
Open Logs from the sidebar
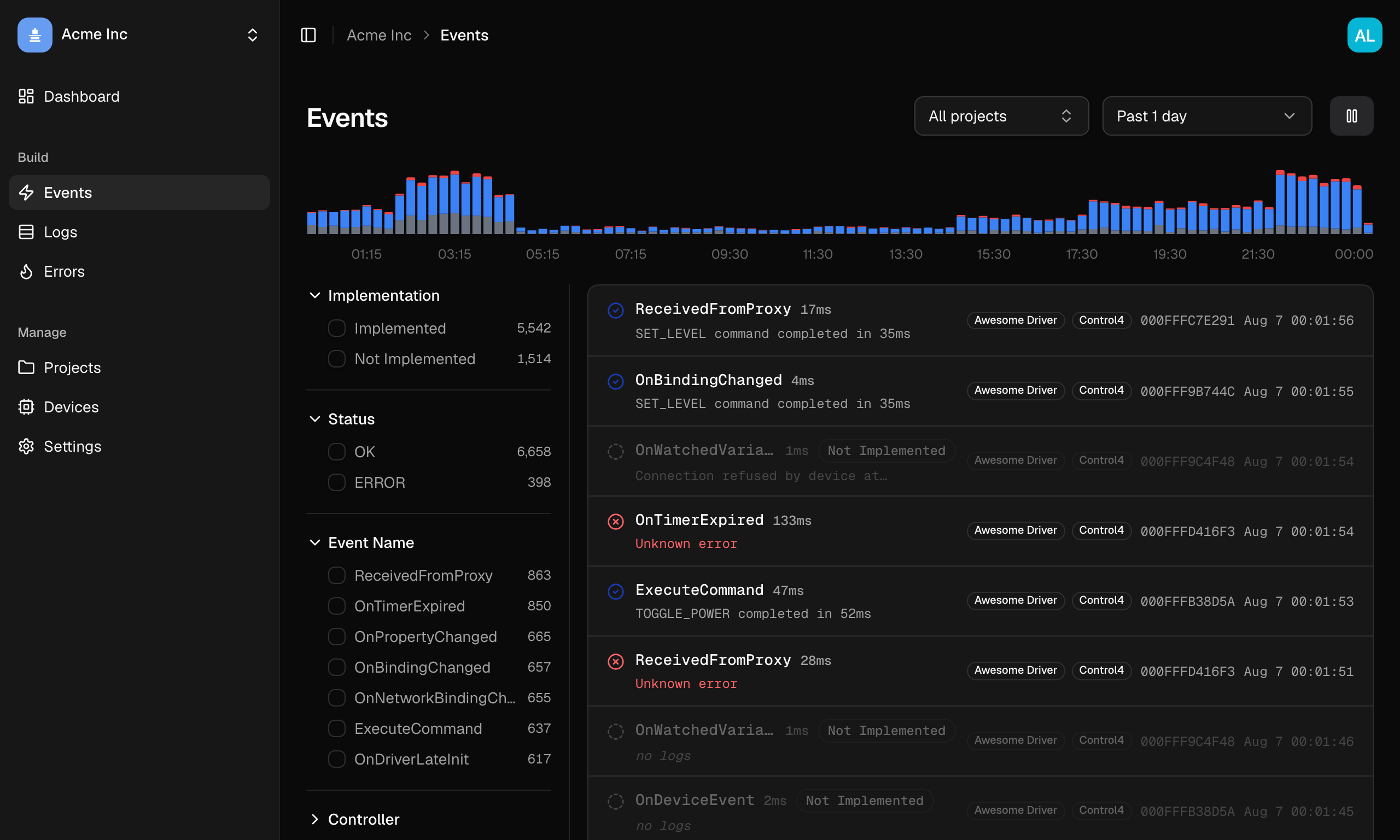tap(139, 232)
